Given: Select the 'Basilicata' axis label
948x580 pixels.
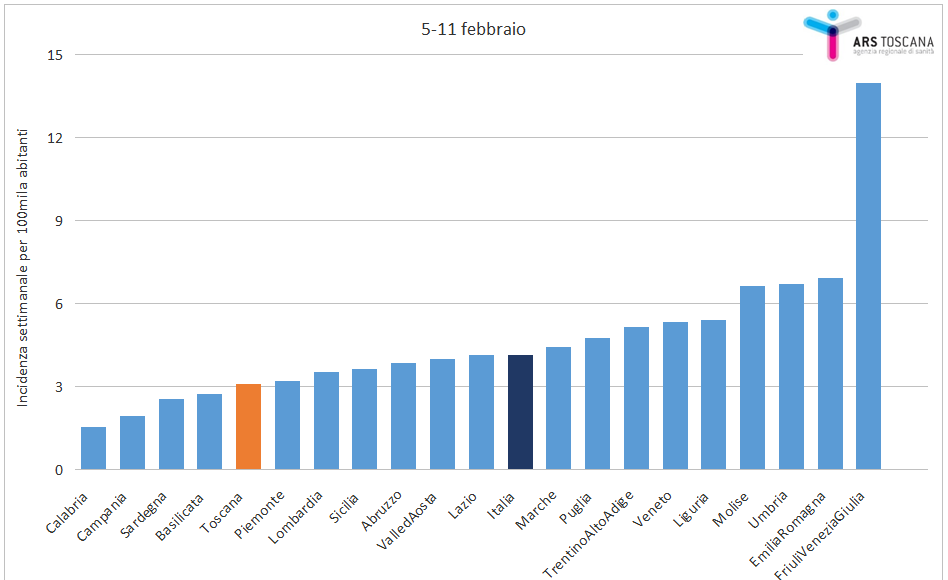Looking at the screenshot, I should coord(180,517).
